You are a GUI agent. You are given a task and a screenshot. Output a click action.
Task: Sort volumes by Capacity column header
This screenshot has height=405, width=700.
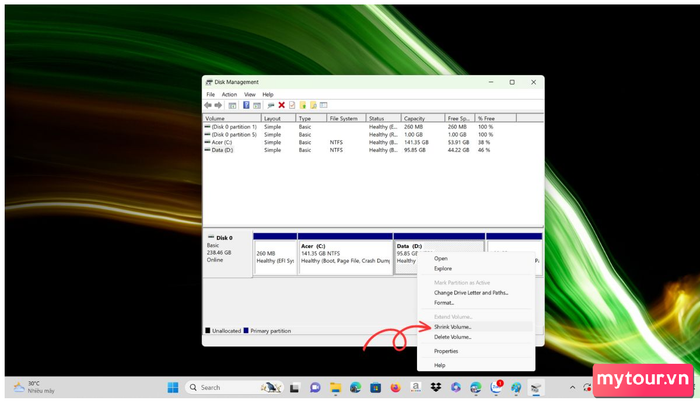tap(414, 118)
